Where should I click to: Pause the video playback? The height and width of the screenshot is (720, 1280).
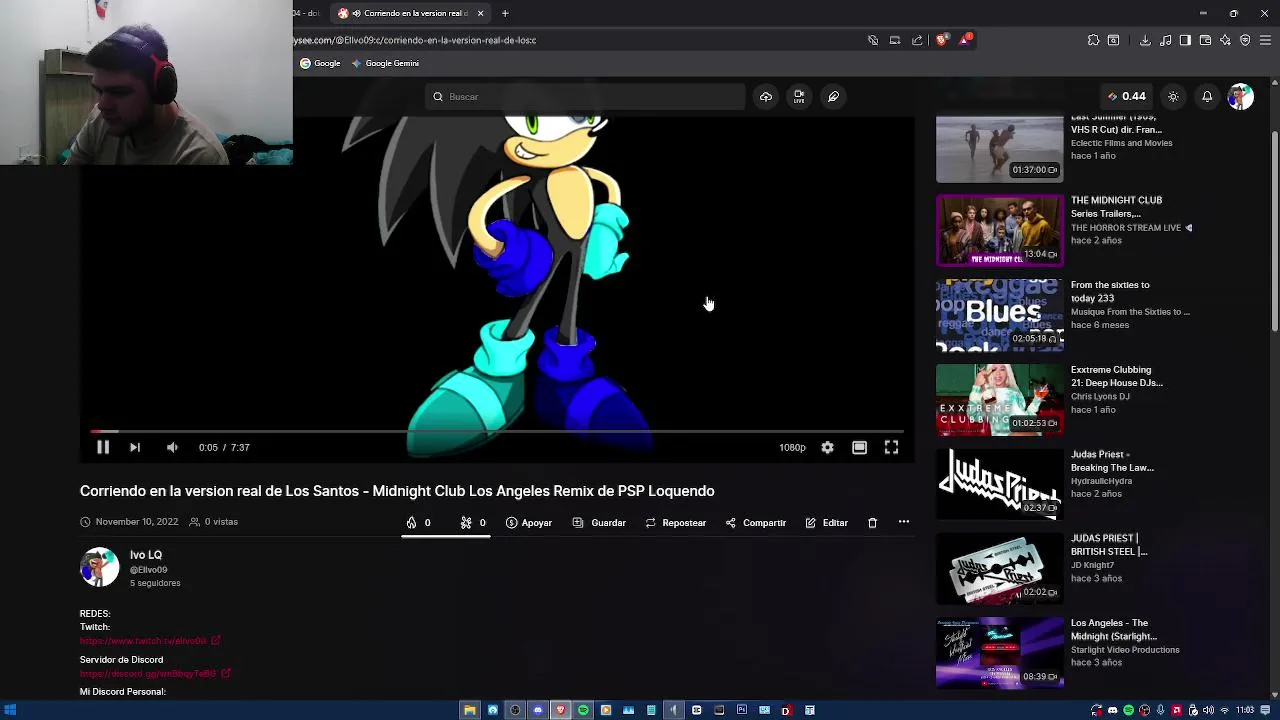click(x=102, y=447)
